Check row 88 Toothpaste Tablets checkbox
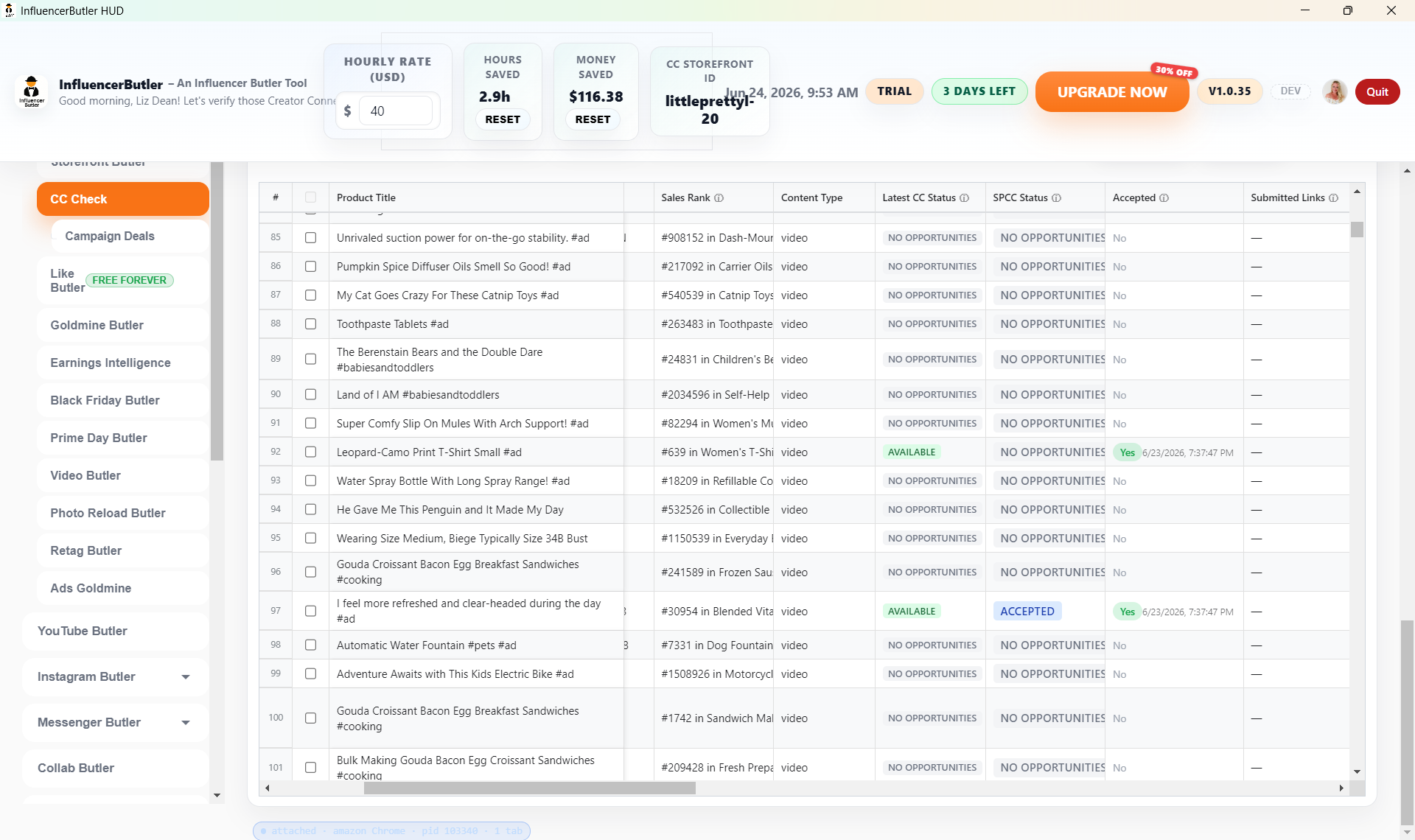 pos(310,324)
